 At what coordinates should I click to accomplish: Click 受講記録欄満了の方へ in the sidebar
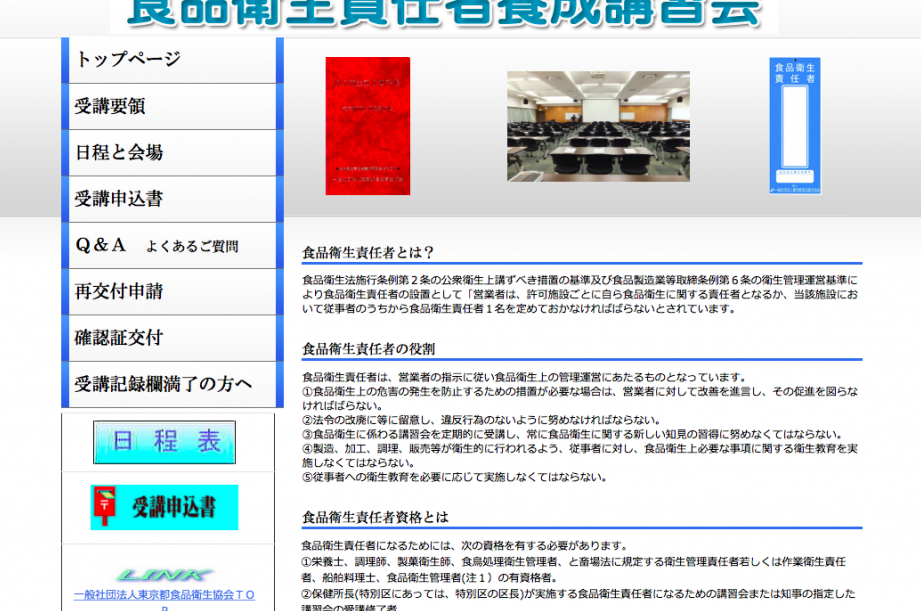(170, 384)
